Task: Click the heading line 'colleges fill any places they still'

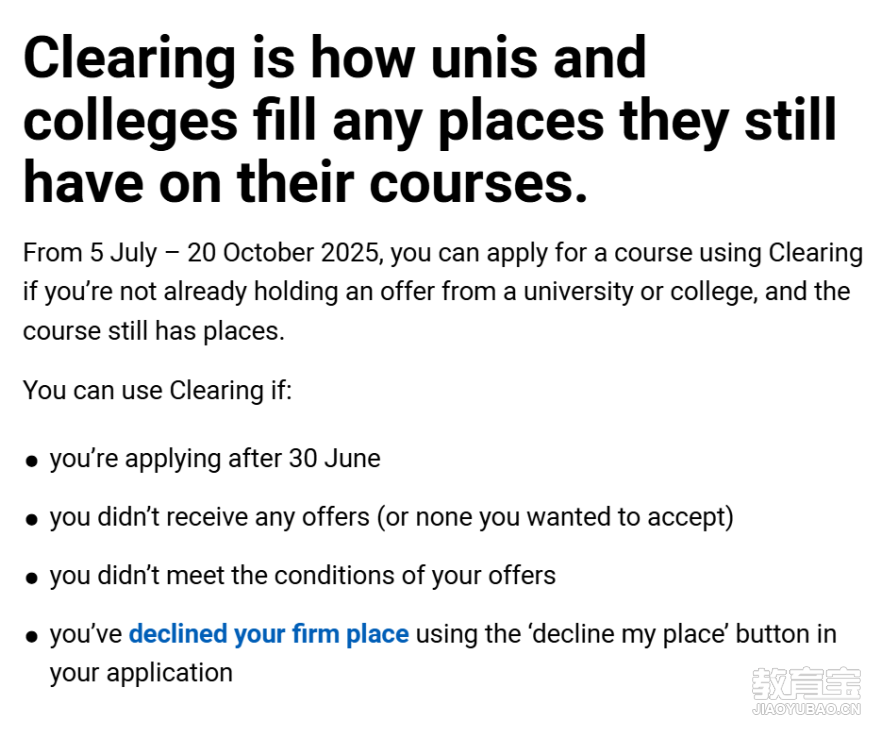Action: (x=430, y=120)
